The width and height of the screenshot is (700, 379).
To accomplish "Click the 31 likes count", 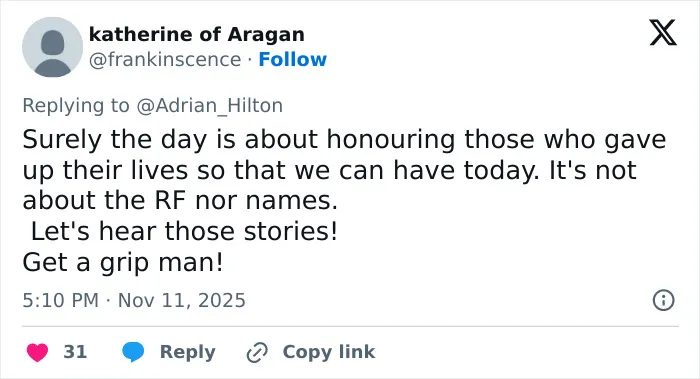I will [x=75, y=352].
